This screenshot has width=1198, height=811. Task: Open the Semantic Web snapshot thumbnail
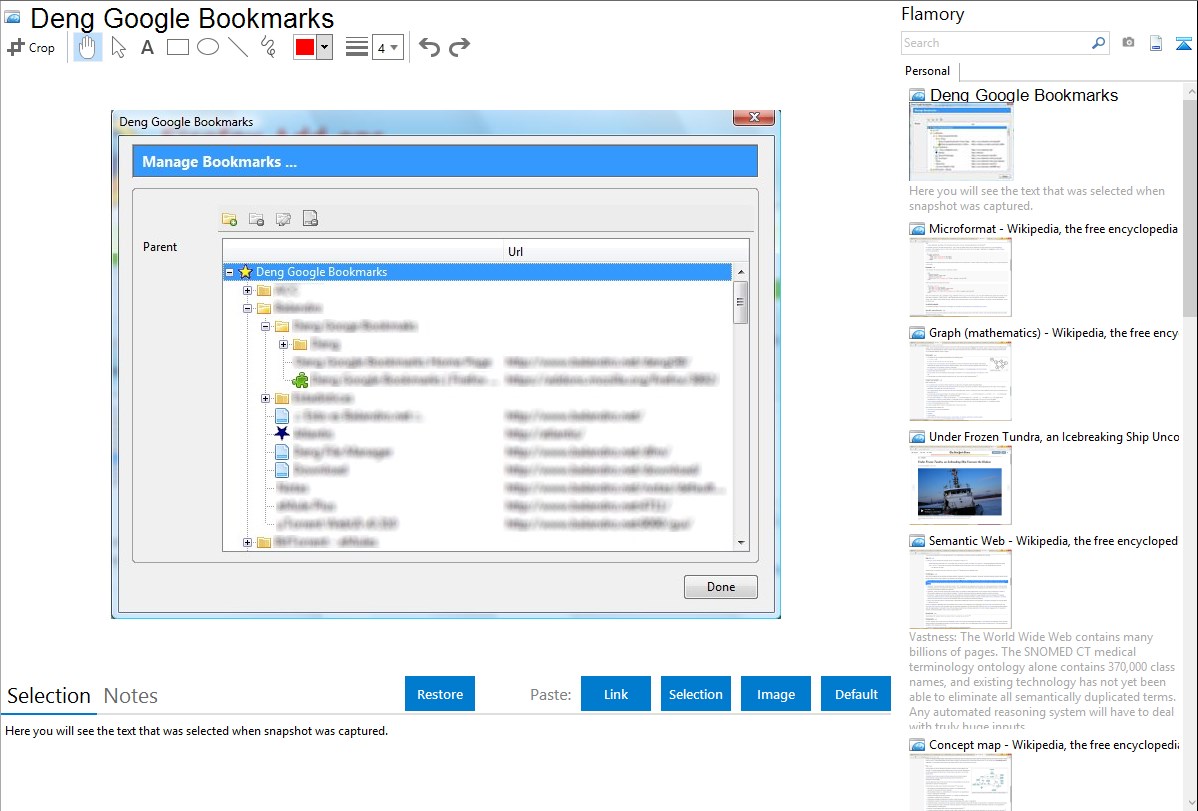960,589
